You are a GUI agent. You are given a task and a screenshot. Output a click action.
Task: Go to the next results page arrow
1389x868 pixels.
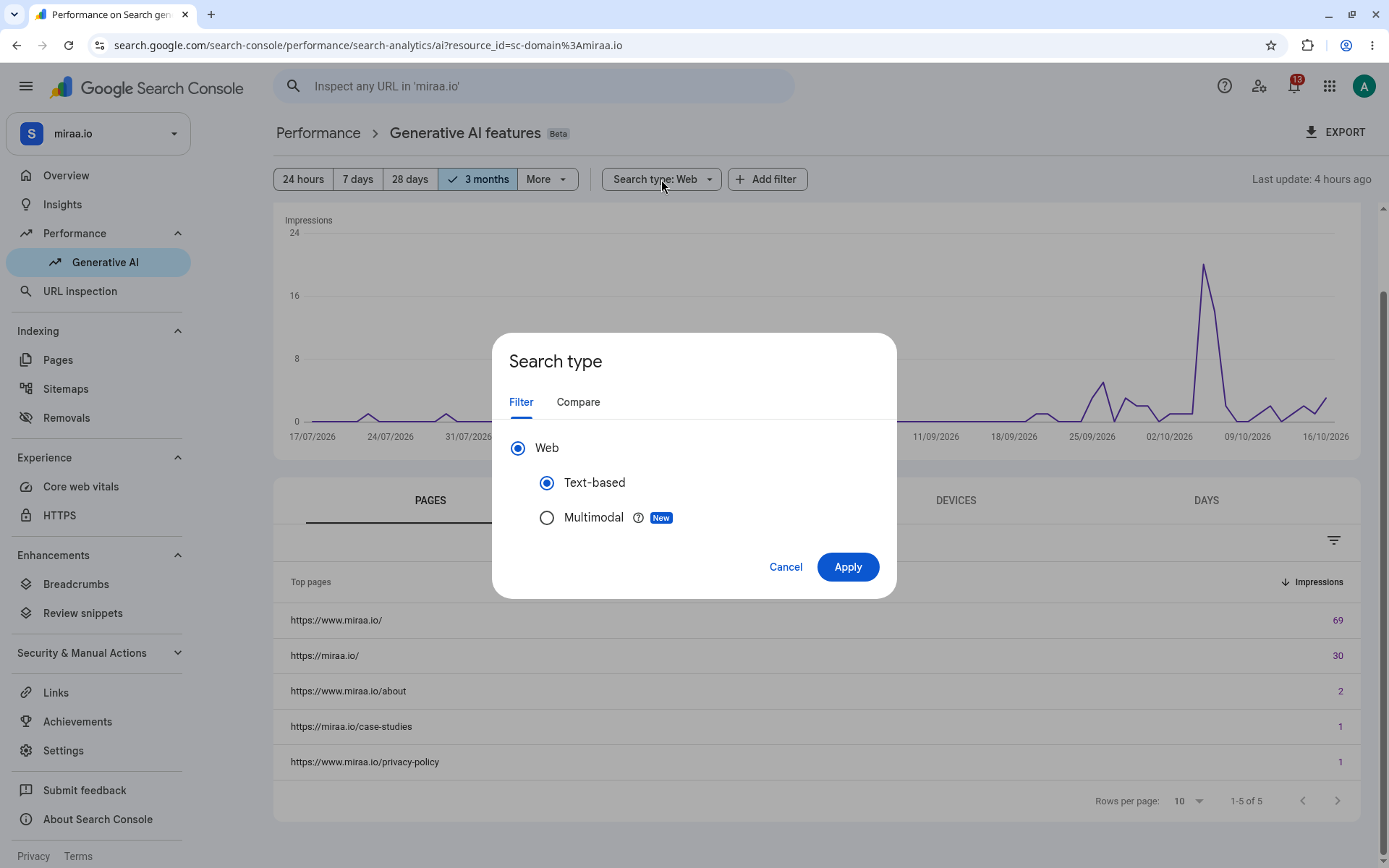click(x=1337, y=801)
